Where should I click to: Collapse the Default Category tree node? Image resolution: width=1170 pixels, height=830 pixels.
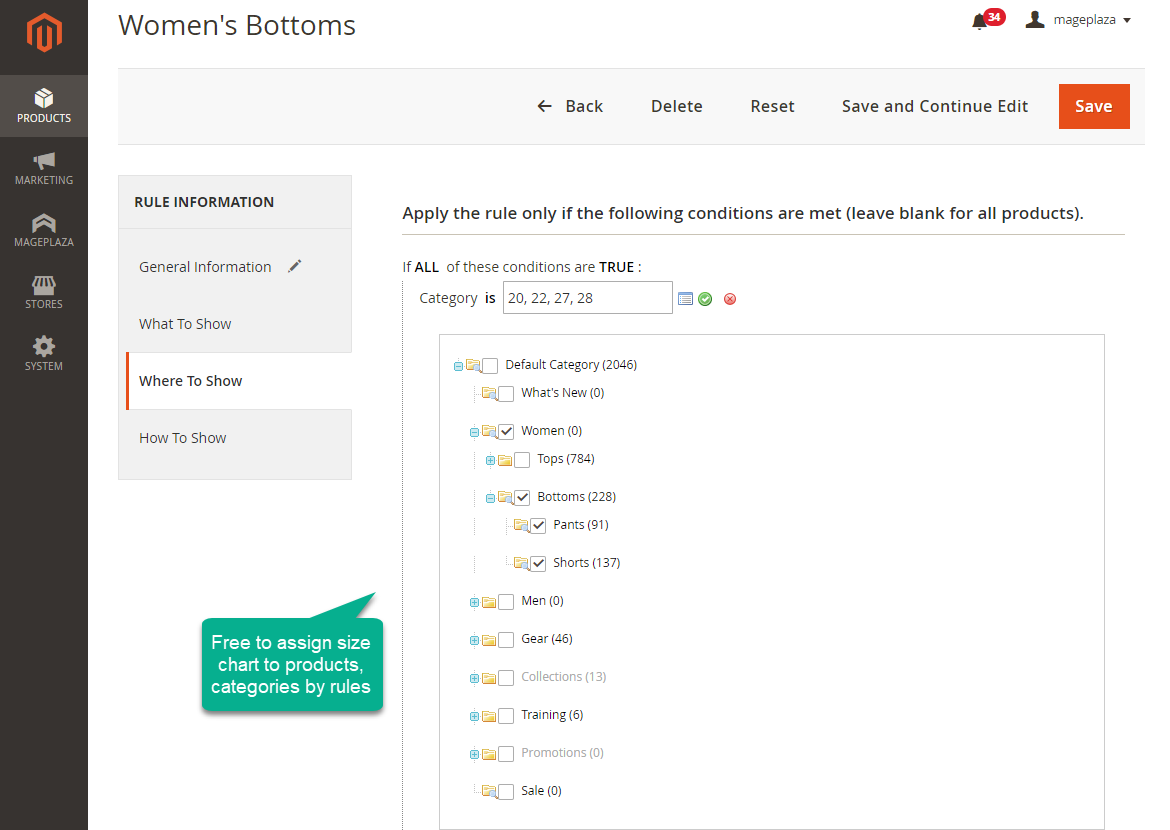tap(457, 365)
